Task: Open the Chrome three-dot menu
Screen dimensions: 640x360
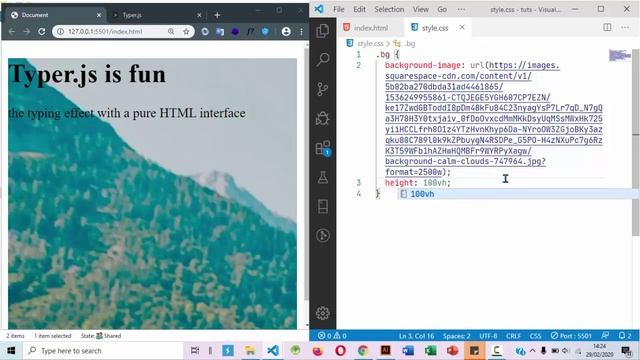Action: pyautogui.click(x=301, y=31)
